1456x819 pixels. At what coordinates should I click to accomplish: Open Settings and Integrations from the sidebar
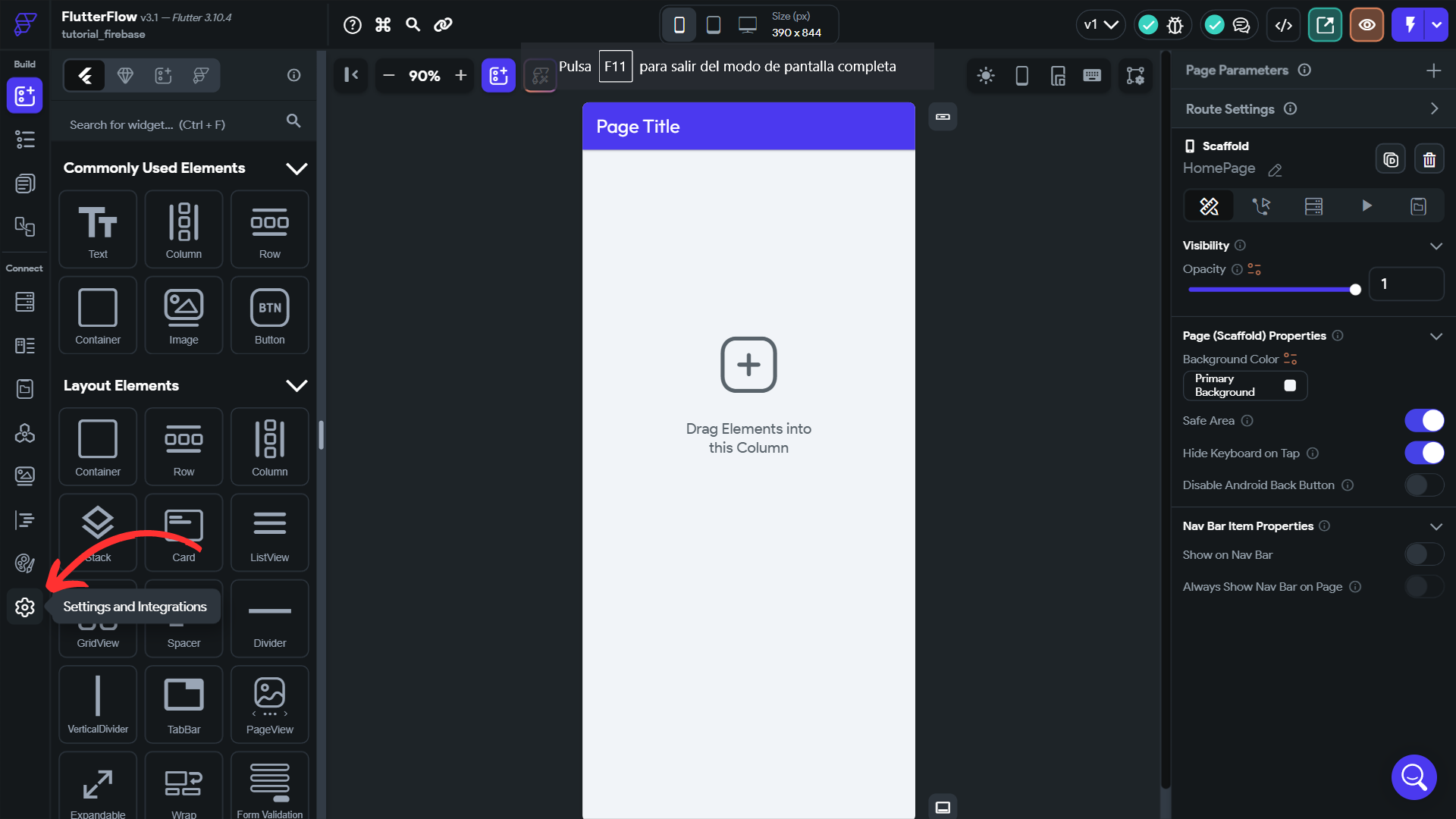tap(25, 607)
